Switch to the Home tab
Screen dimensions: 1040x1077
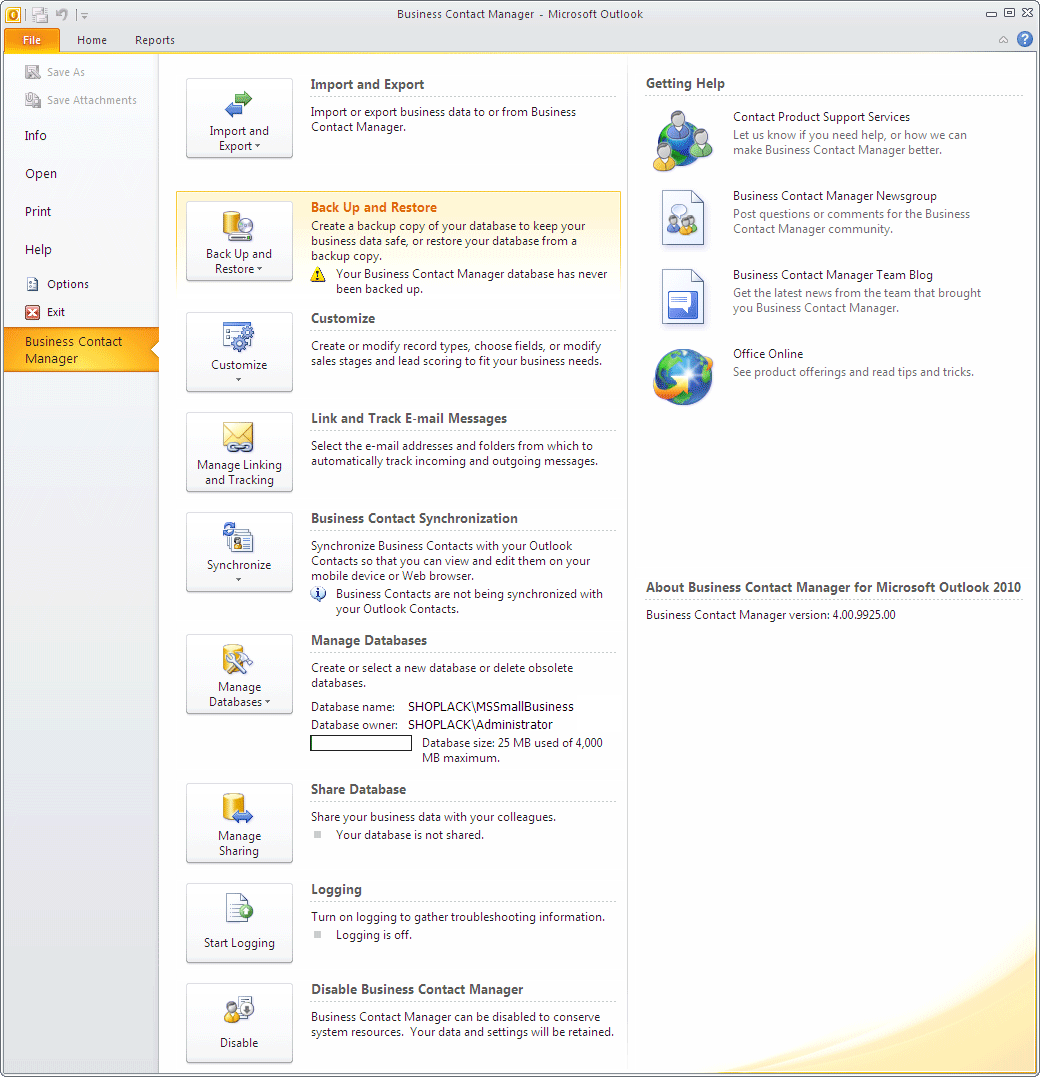(x=92, y=40)
